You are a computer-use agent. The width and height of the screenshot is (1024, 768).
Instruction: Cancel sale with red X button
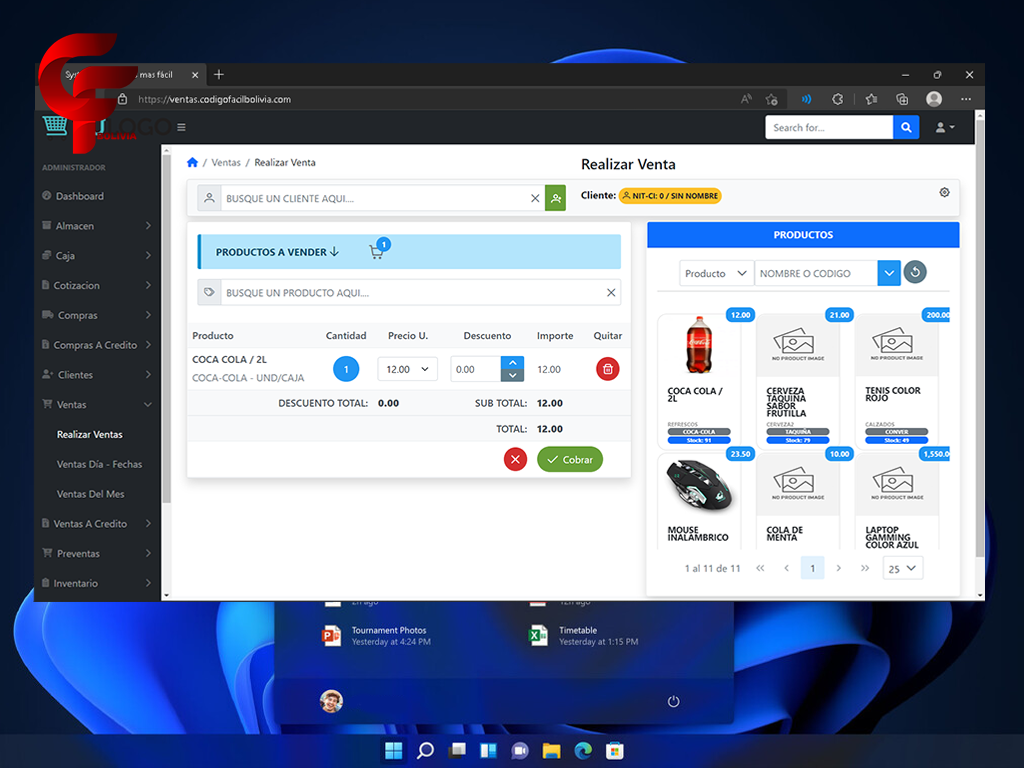click(x=515, y=459)
